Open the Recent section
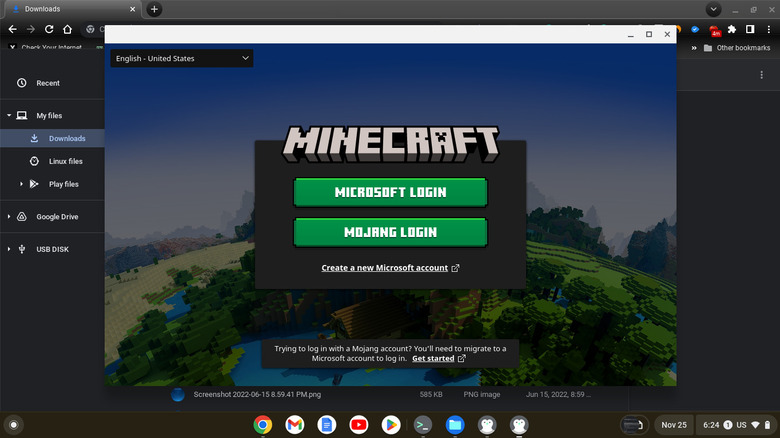Screen dimensions: 780x438 tap(48, 83)
